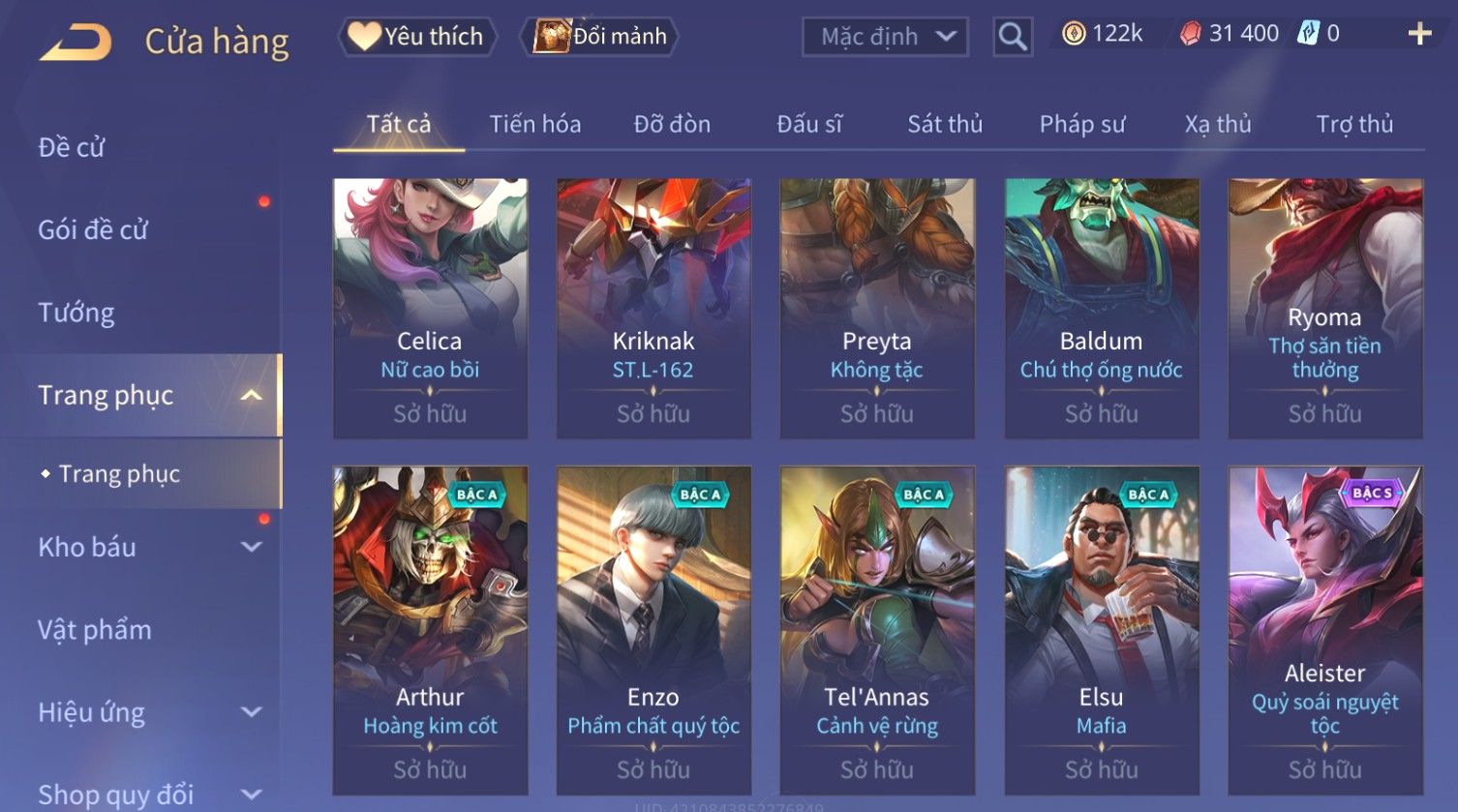Click the golden back arrow icon
The height and width of the screenshot is (812, 1458).
click(x=76, y=42)
